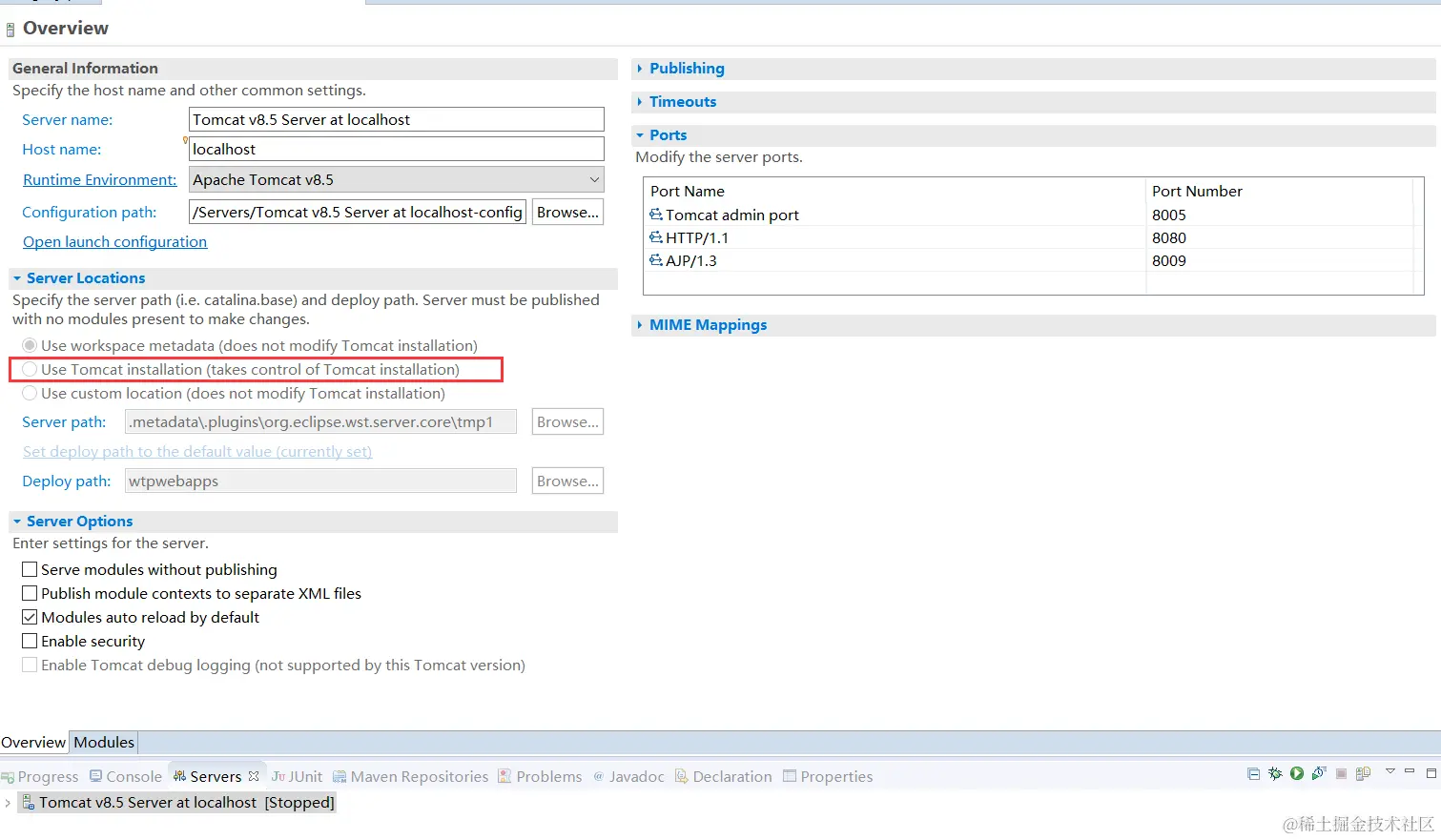Viewport: 1441px width, 840px height.
Task: Click the Deploy path wtpwebapps field
Action: [x=320, y=481]
